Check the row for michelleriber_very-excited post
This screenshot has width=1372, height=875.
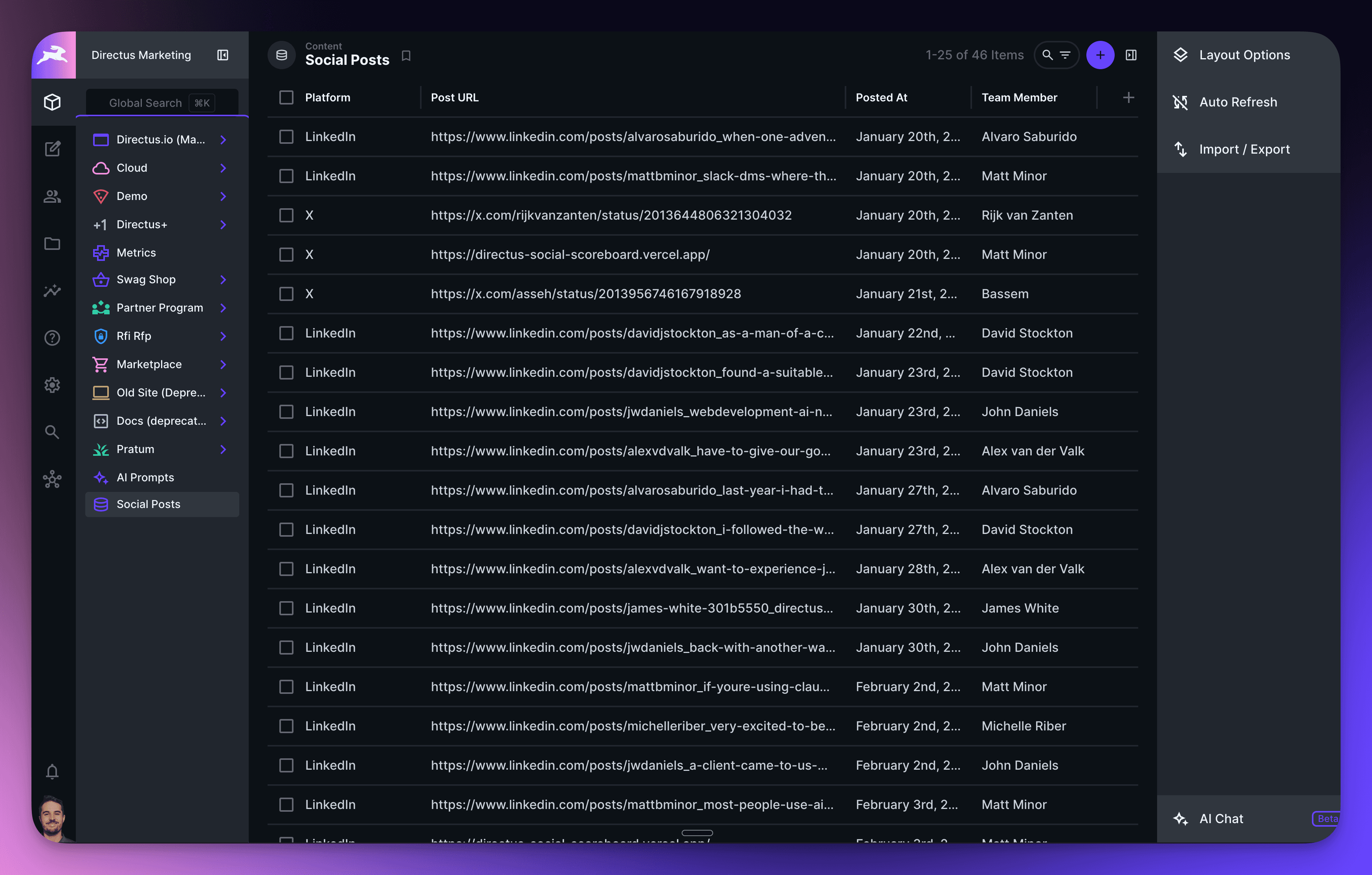(286, 726)
